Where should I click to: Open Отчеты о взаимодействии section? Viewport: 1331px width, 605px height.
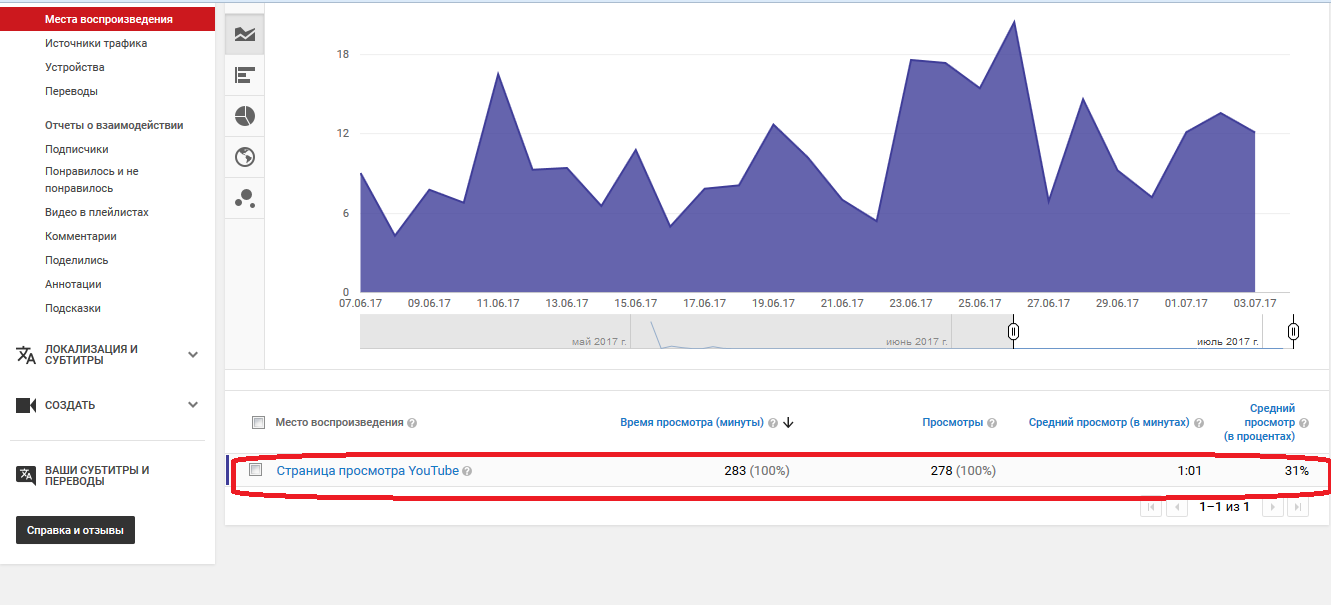pos(114,125)
